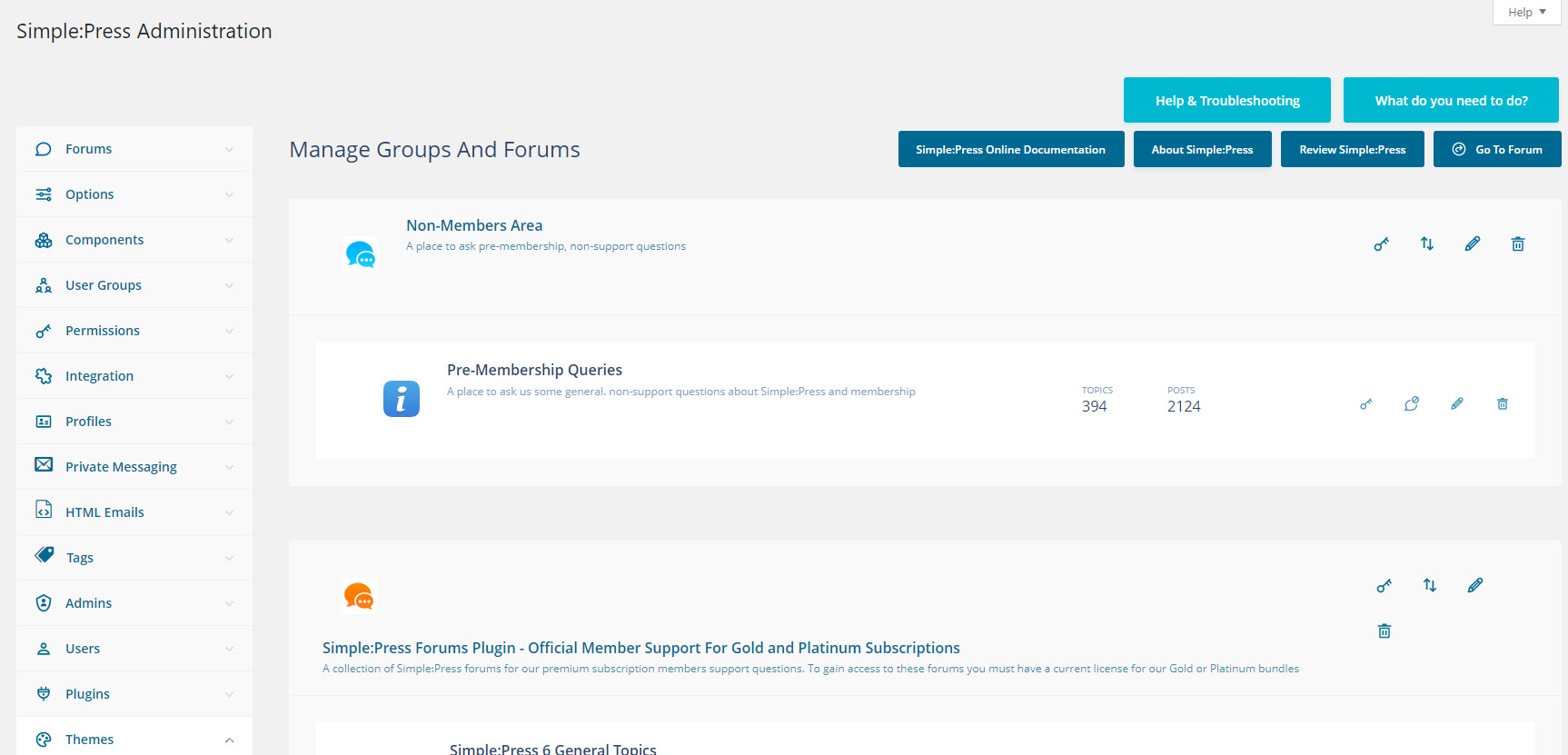
Task: Click the Components cubes sidebar icon
Action: [x=43, y=240]
